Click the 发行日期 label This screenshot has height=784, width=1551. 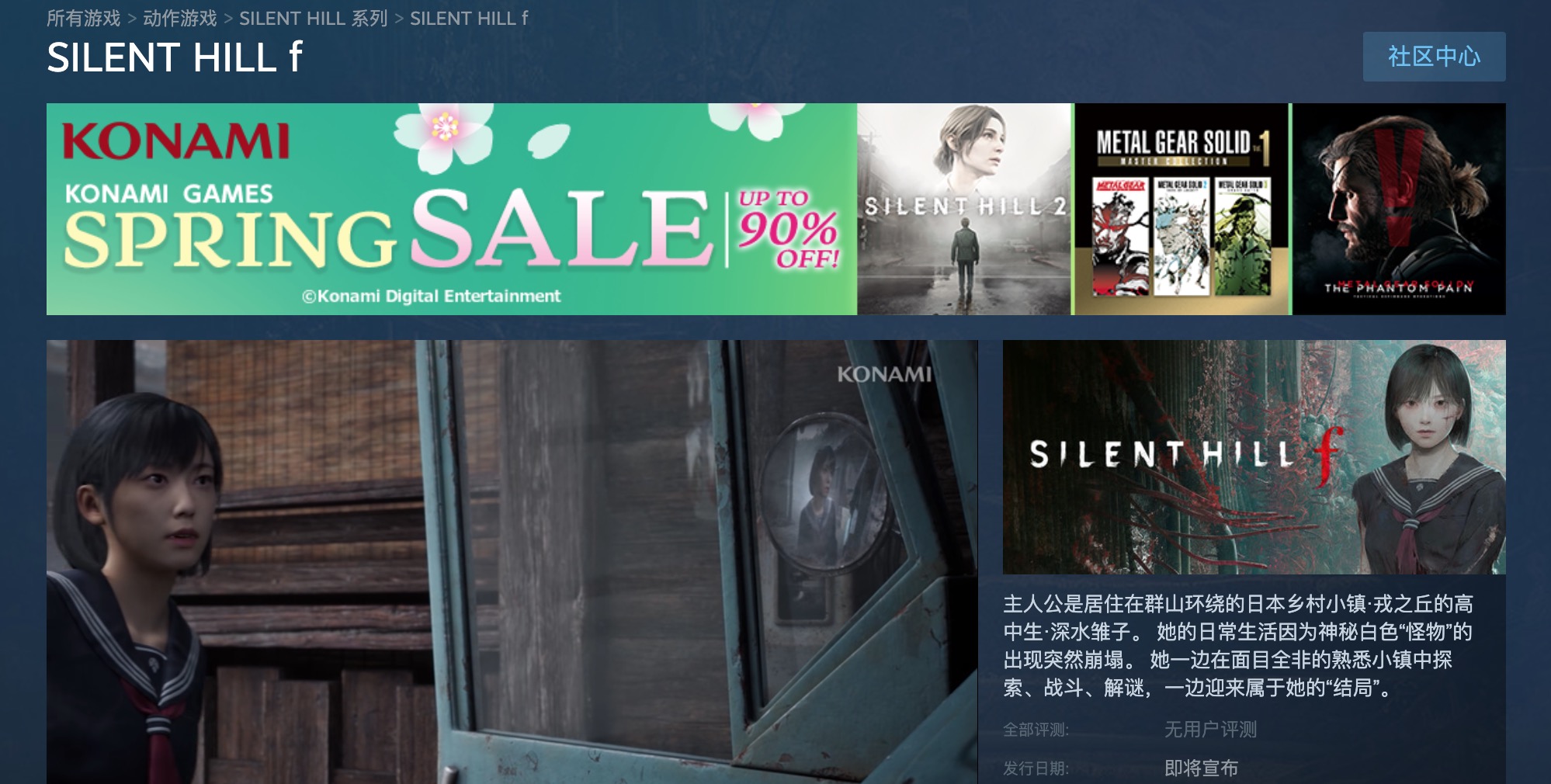pos(1036,768)
